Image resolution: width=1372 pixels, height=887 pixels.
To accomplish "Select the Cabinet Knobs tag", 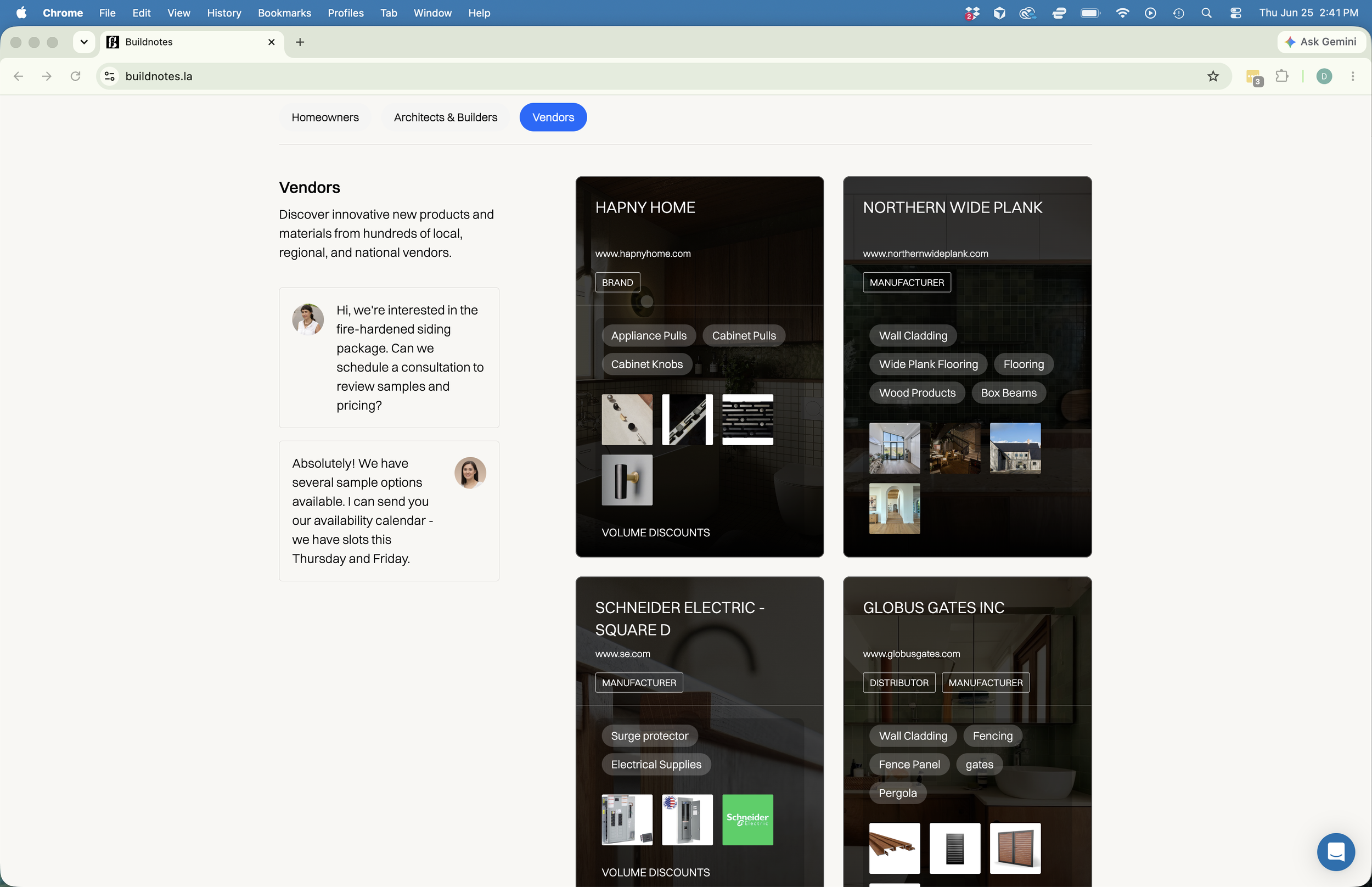I will tap(646, 364).
